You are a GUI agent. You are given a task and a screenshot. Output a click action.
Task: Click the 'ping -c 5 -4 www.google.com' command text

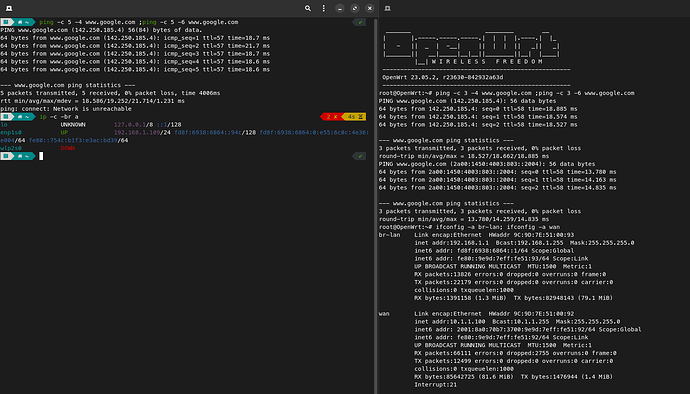tap(87, 22)
